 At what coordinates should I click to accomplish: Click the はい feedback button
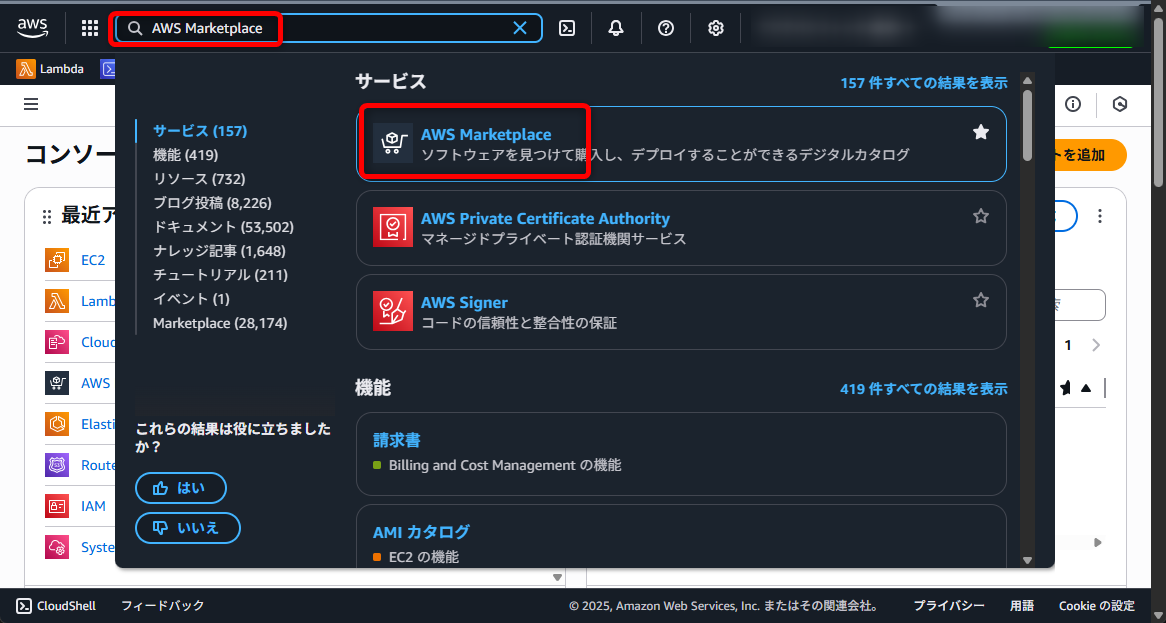tap(181, 488)
